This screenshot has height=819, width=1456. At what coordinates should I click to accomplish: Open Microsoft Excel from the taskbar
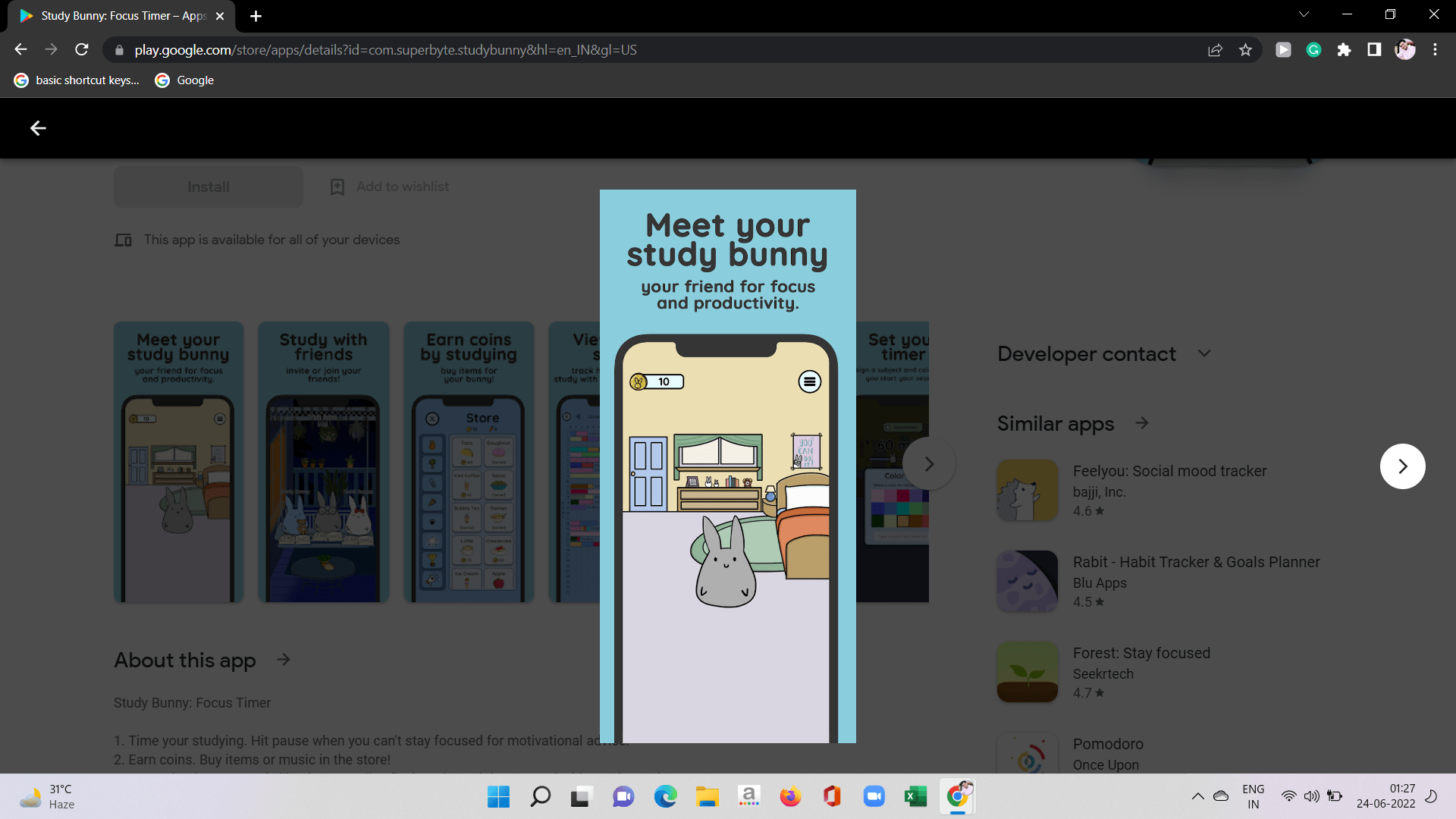point(915,796)
